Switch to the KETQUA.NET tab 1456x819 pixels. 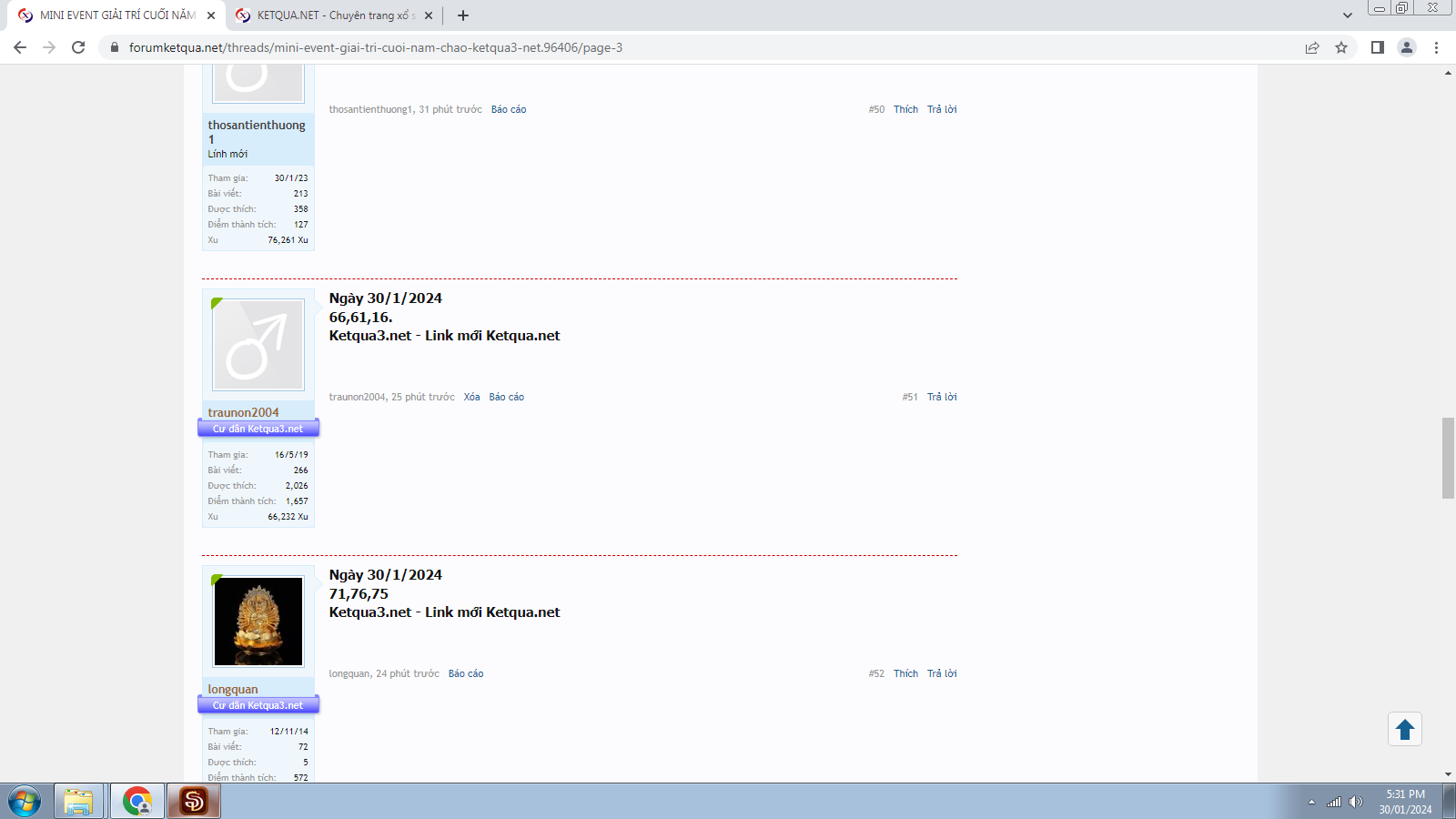[x=332, y=15]
